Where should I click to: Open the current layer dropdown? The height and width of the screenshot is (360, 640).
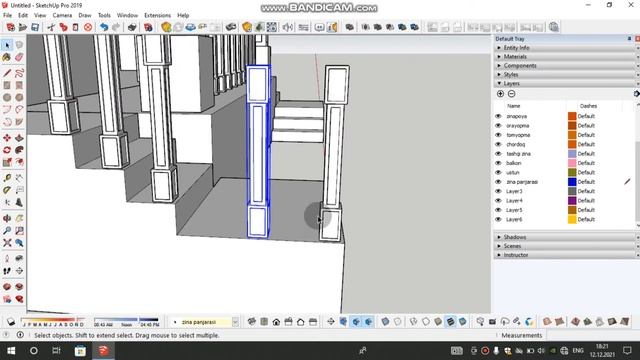235,322
